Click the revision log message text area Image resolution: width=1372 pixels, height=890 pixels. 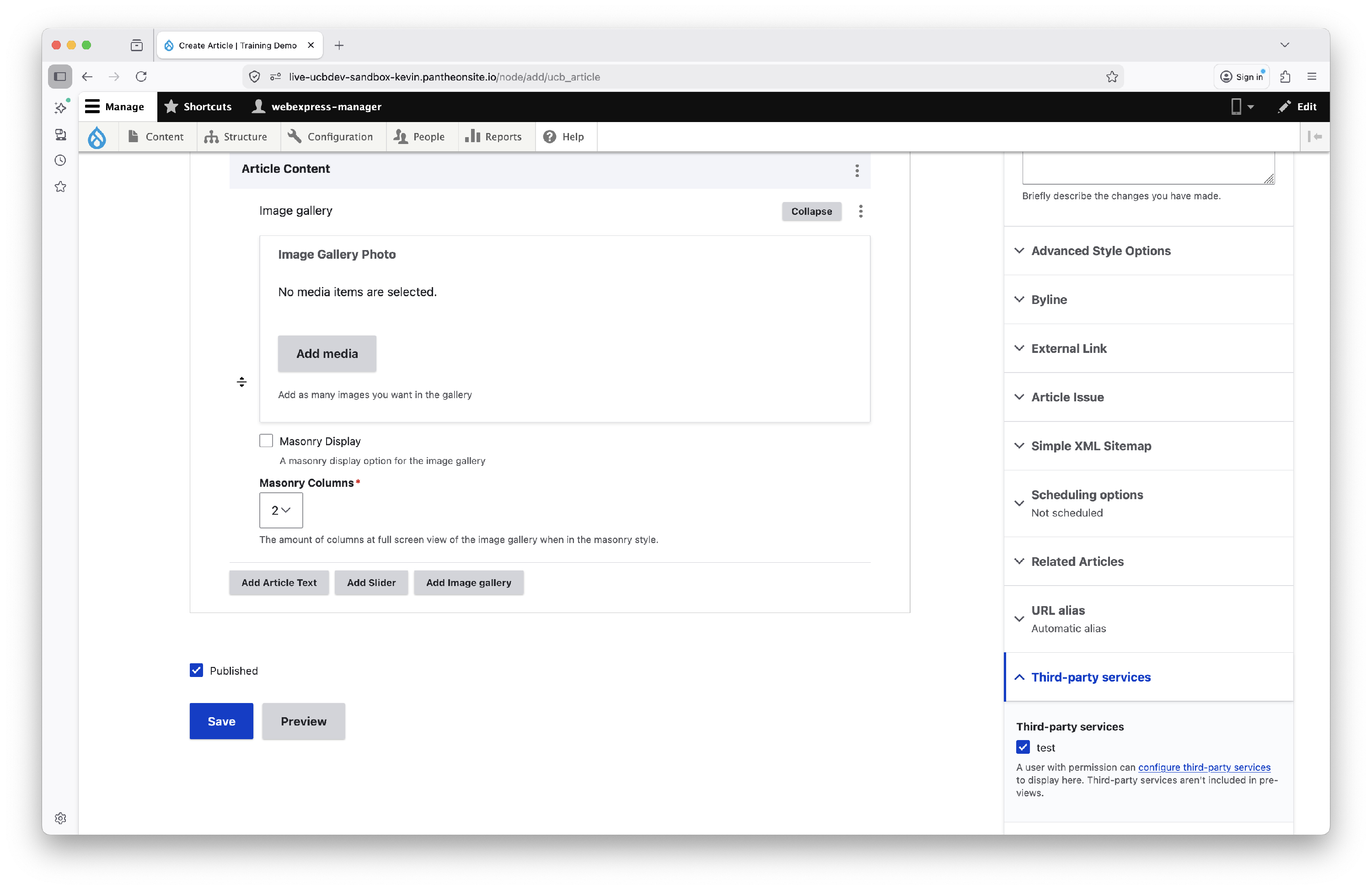pyautogui.click(x=1147, y=168)
